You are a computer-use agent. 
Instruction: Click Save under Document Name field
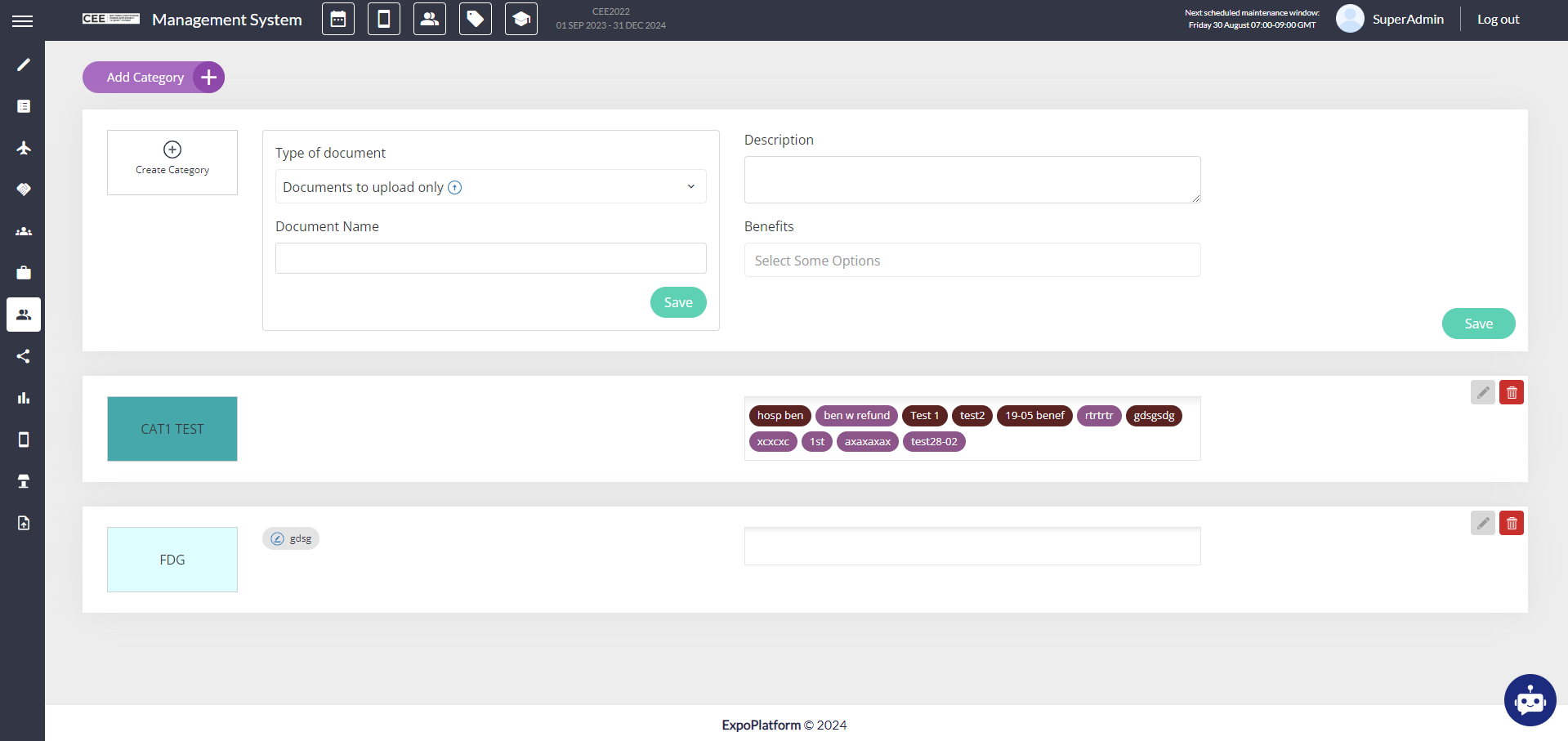[x=677, y=302]
